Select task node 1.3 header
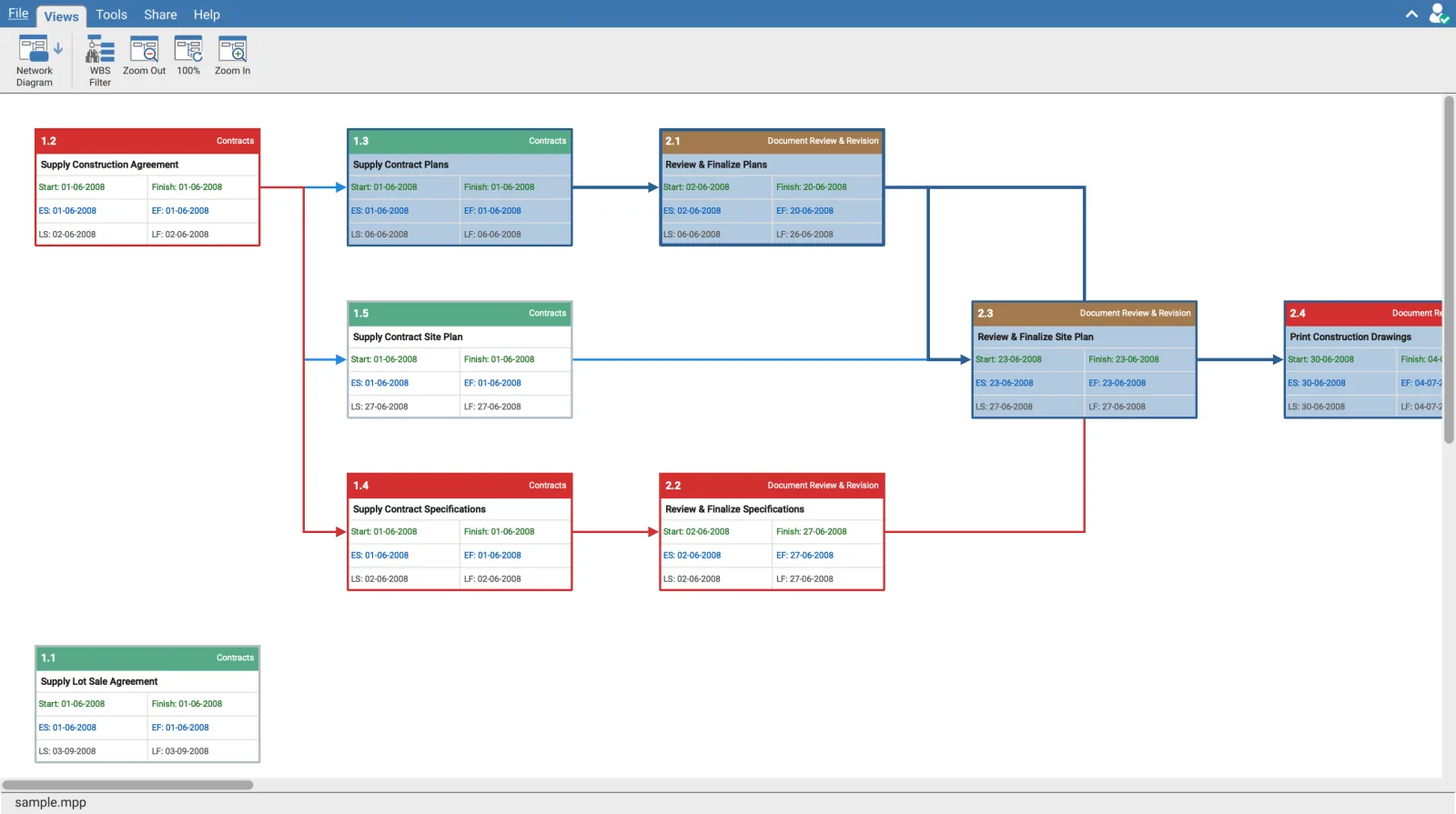This screenshot has width=1456, height=814. pos(460,141)
